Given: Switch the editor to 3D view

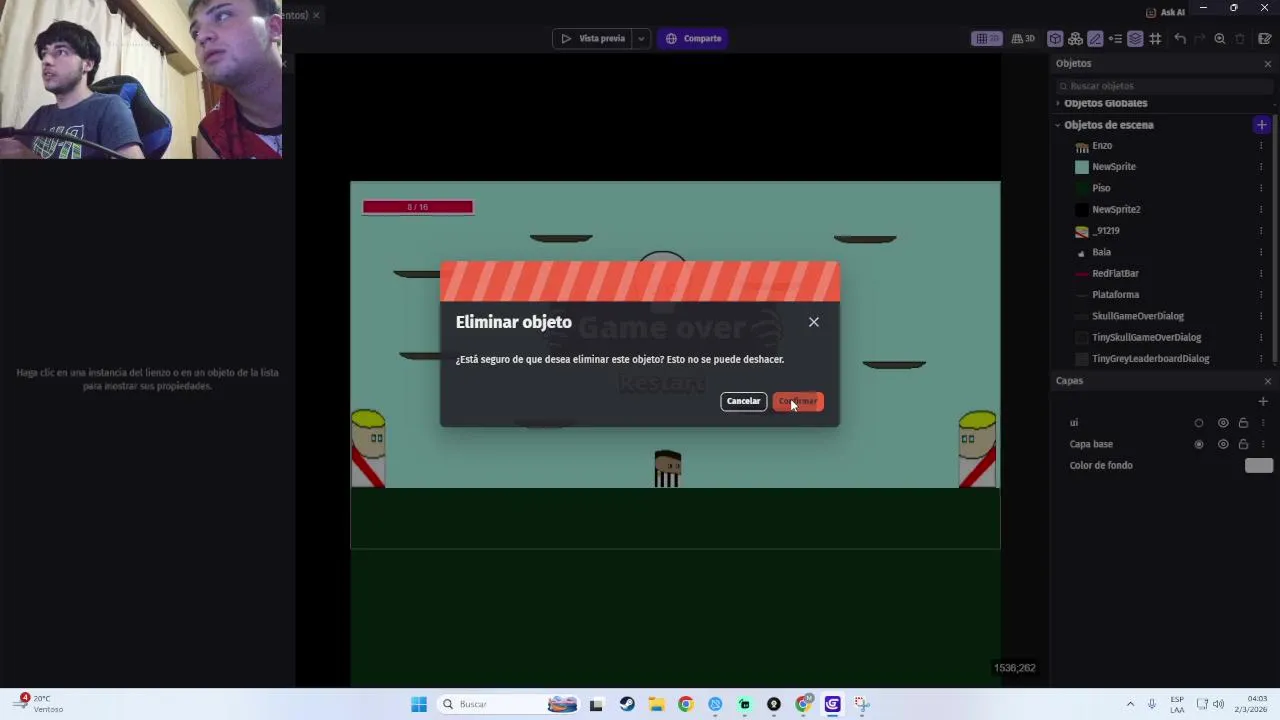Looking at the screenshot, I should click(1023, 38).
